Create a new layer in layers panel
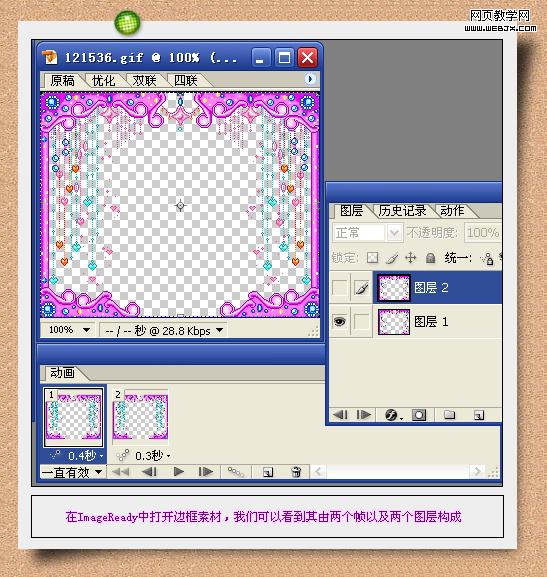547x577 pixels. (x=479, y=415)
